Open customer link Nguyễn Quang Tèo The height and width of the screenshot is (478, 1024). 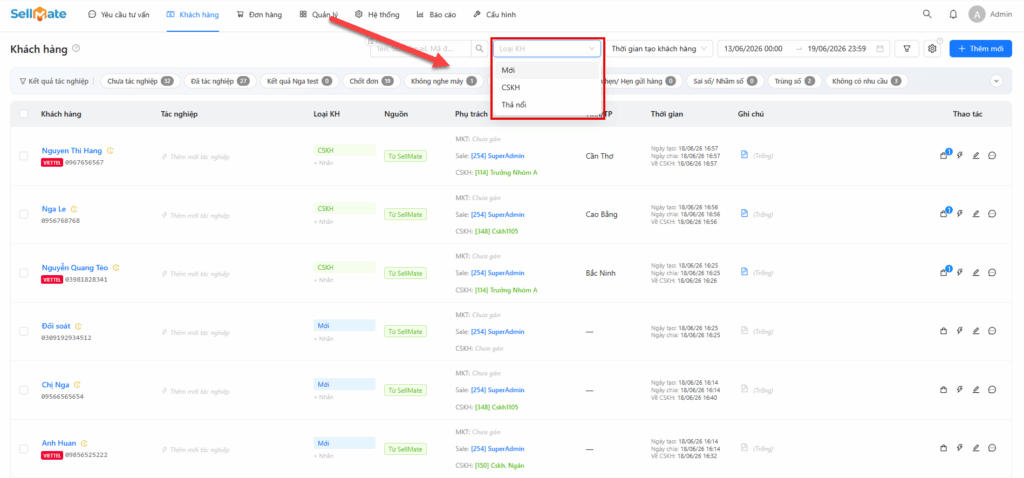tap(76, 268)
